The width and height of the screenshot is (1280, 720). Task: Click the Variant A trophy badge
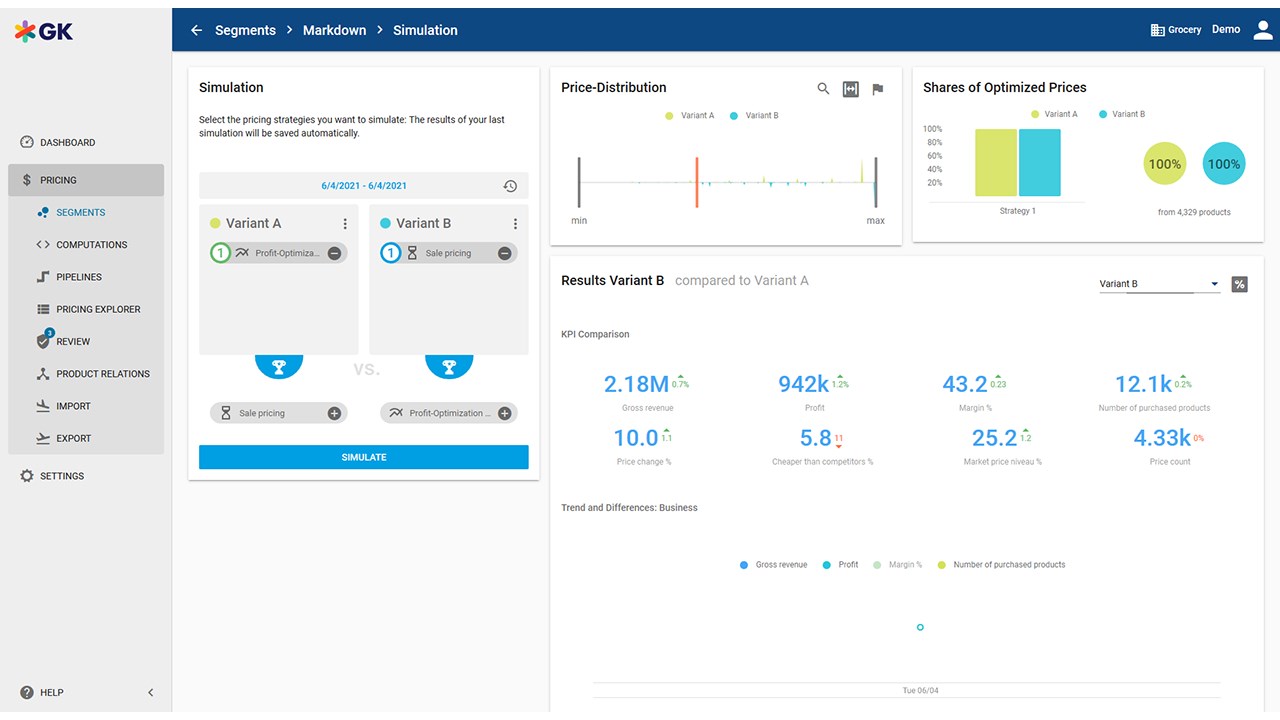coord(279,366)
